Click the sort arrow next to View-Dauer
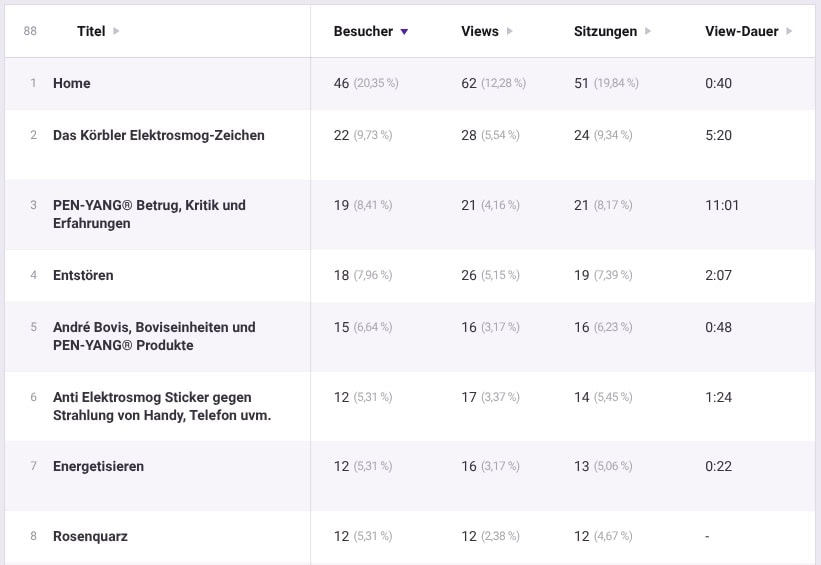Screen dimensions: 821x565 789,32
